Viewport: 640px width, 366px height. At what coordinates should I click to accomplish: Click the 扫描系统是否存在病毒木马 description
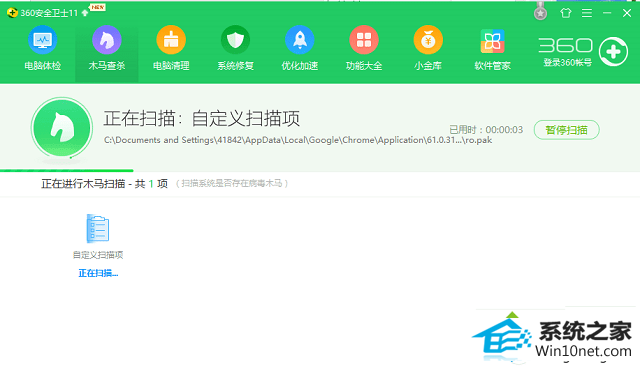(232, 183)
